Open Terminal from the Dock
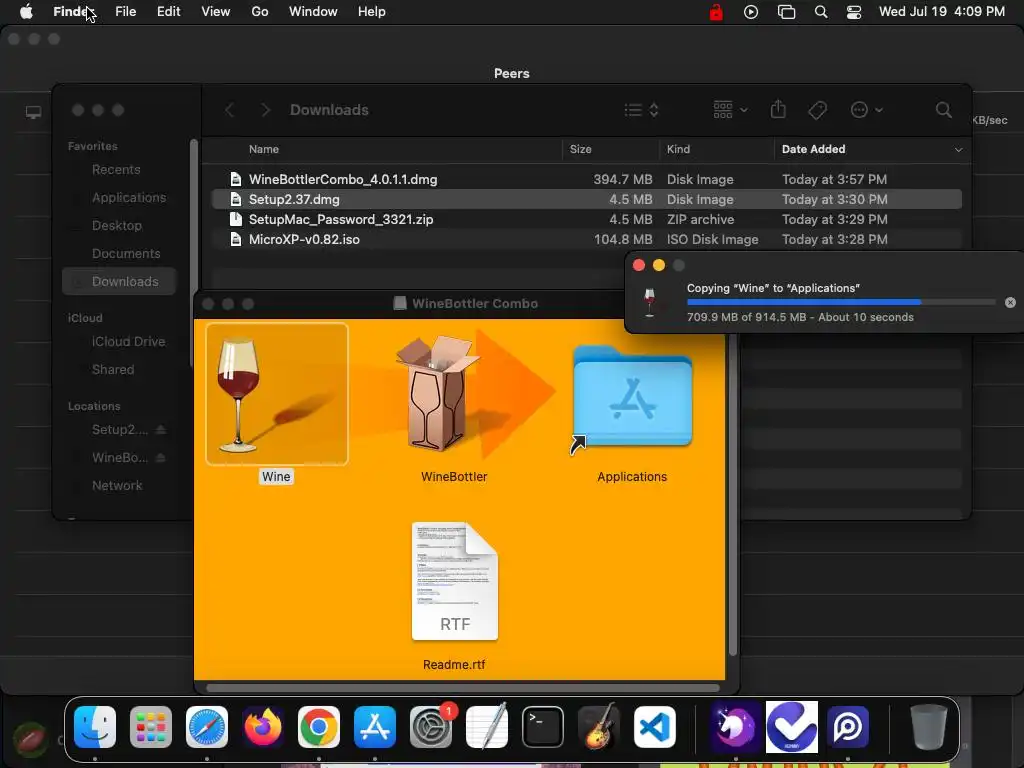The image size is (1024, 768). tap(543, 727)
